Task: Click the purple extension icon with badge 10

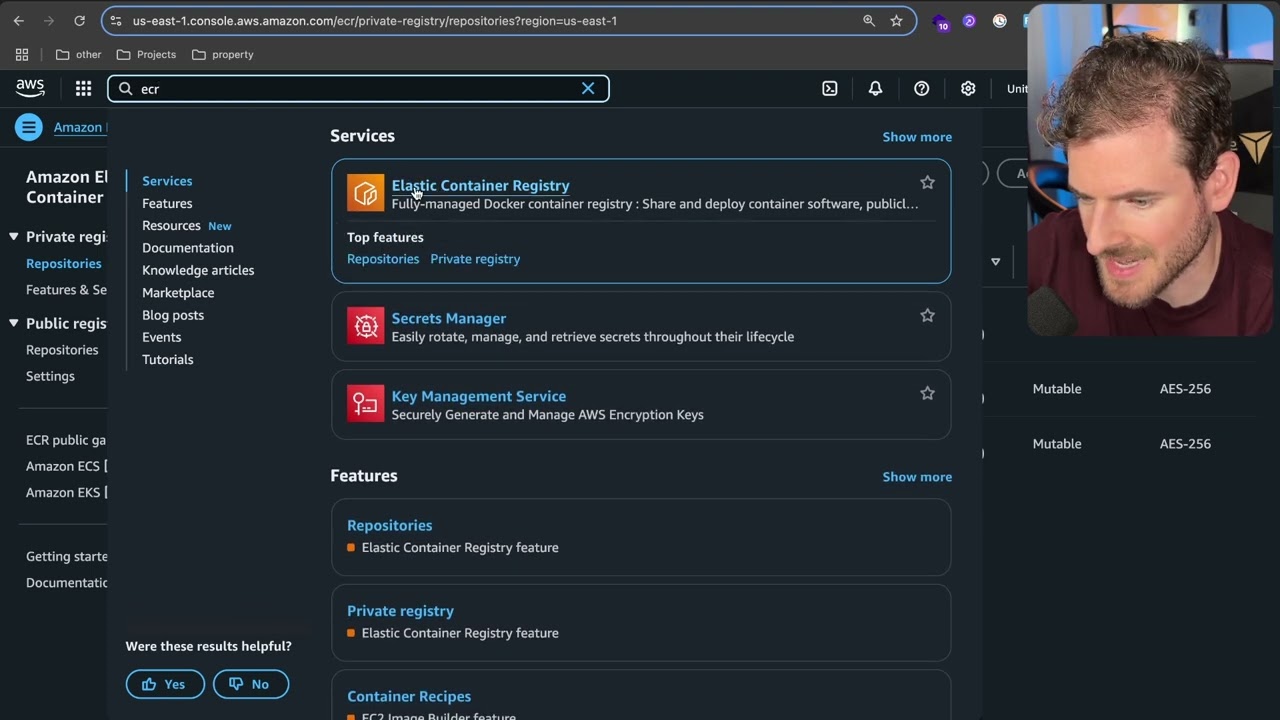Action: pos(940,21)
